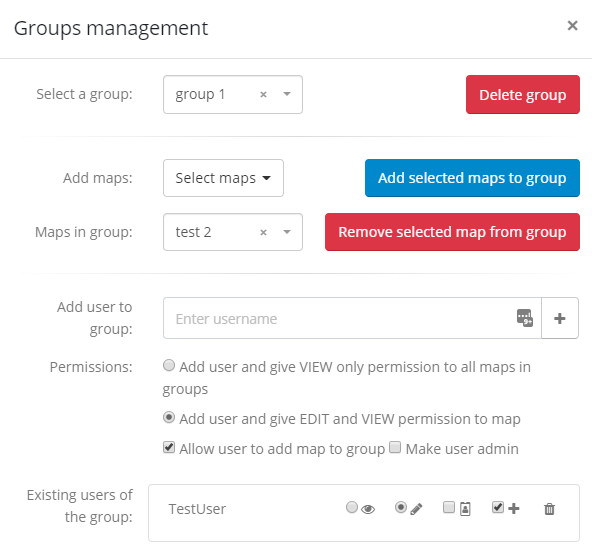Clear the test 2 map selection

pyautogui.click(x=264, y=232)
